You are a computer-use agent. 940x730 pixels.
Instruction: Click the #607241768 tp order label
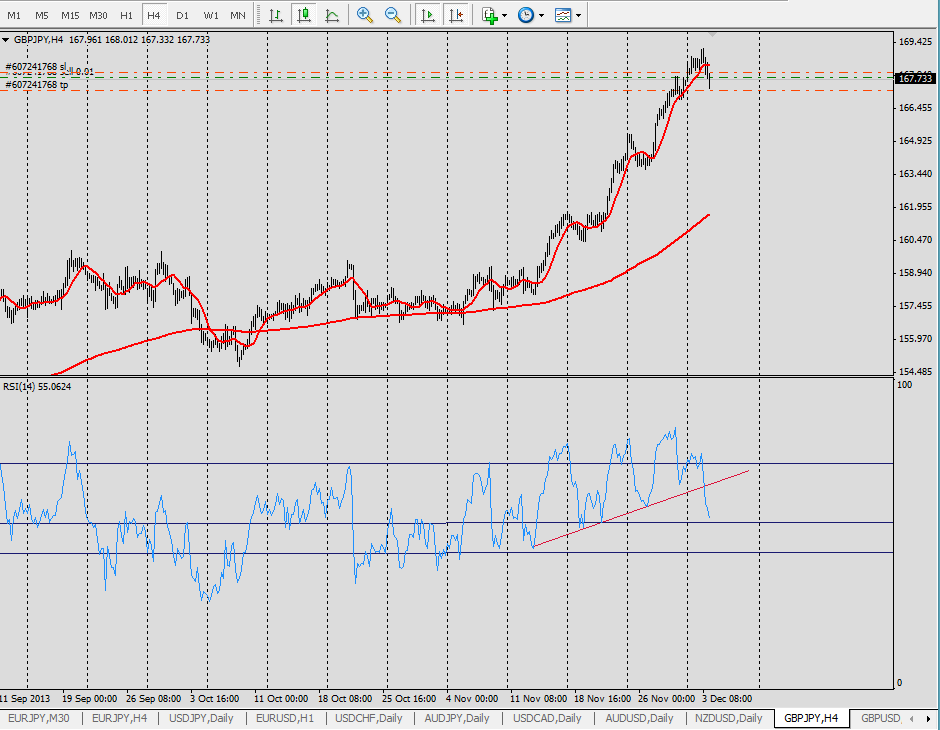(37, 85)
